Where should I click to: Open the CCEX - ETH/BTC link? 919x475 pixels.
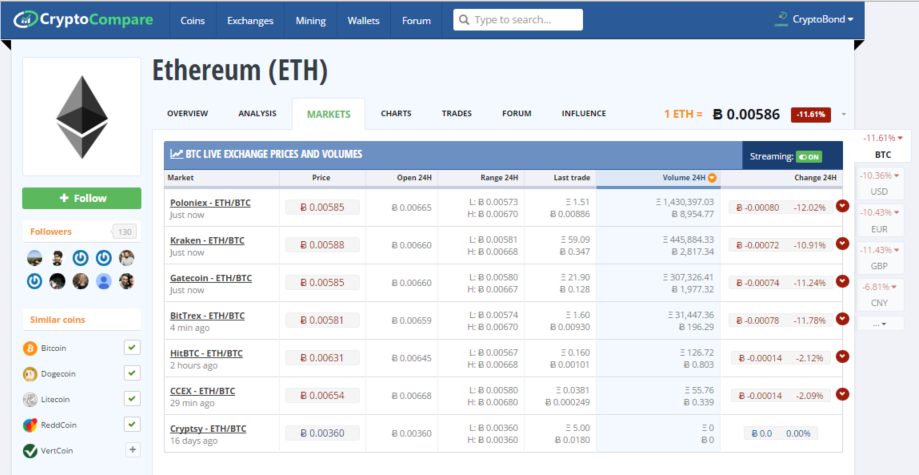203,391
